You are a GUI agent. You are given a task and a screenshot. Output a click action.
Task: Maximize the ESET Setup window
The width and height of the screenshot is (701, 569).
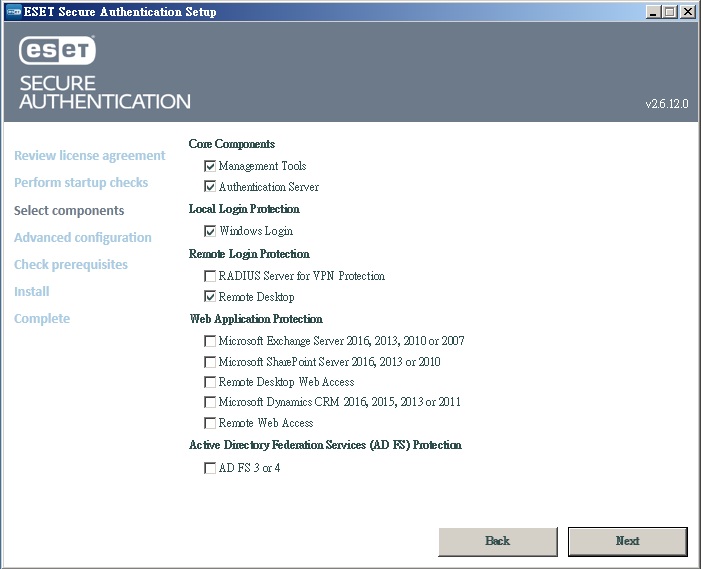669,12
